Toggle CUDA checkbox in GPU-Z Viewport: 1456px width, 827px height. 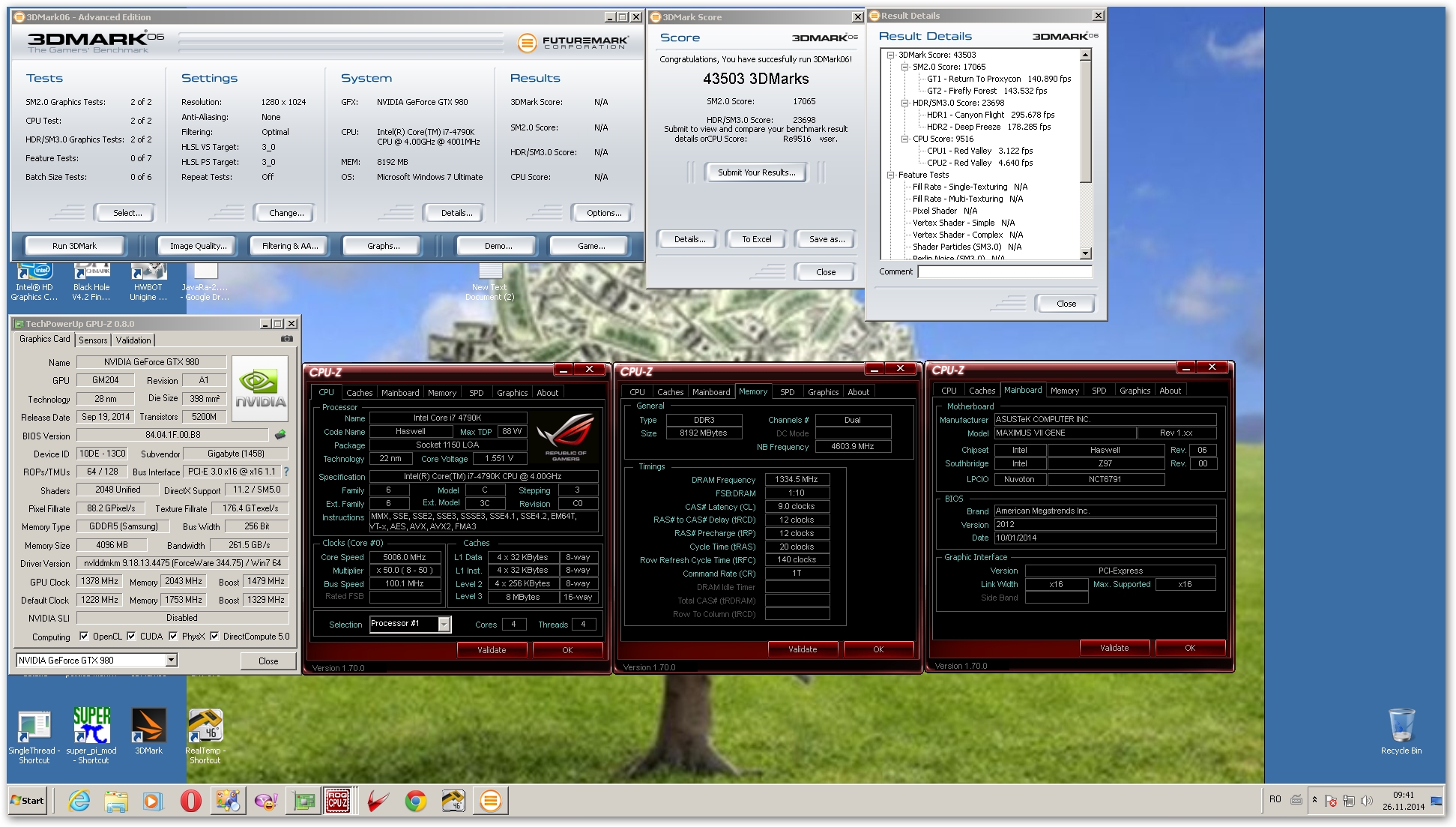131,636
